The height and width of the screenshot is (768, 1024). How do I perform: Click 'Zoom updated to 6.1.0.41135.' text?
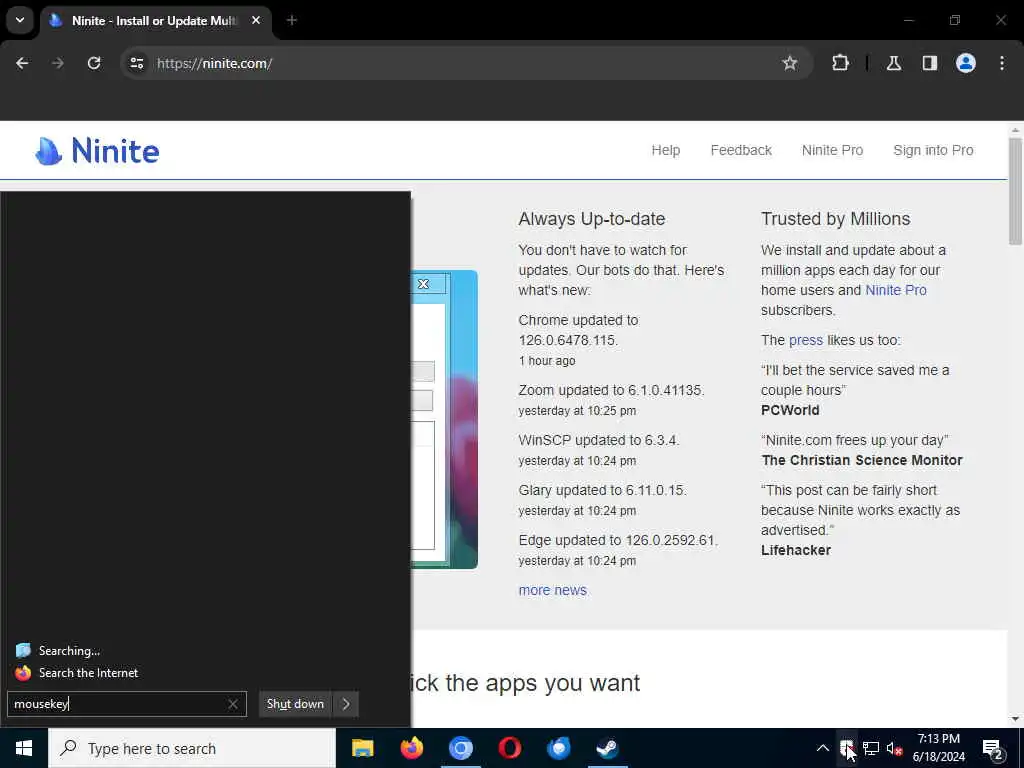(x=611, y=391)
